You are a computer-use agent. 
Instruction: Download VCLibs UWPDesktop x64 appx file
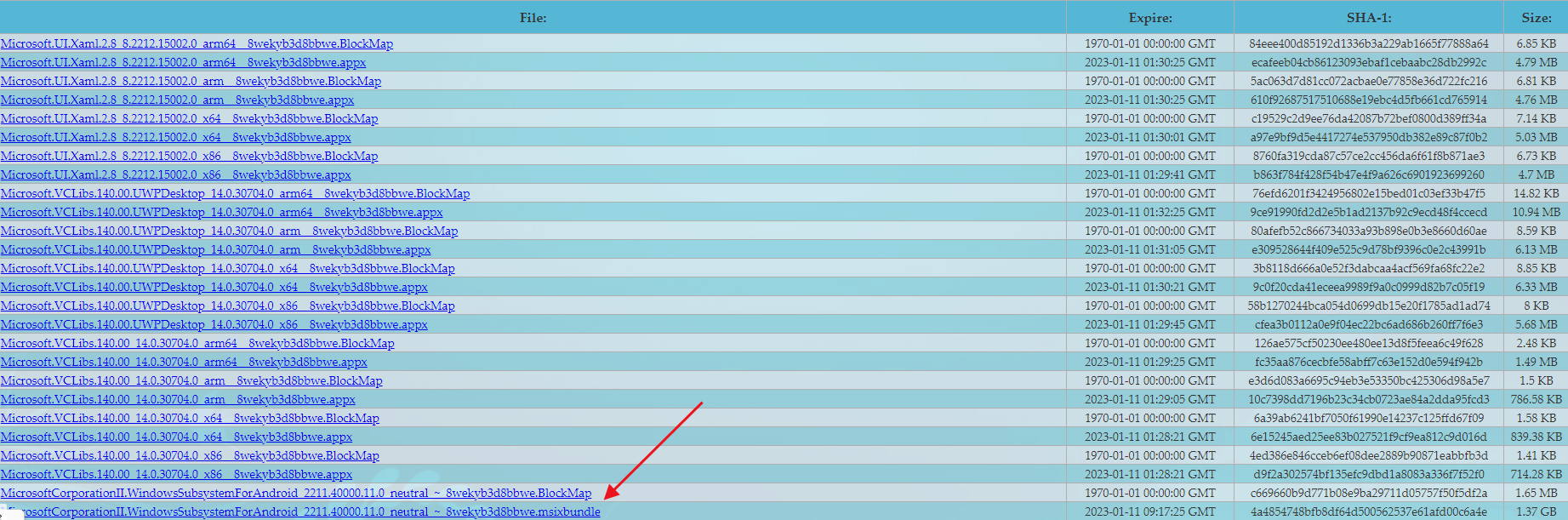[x=214, y=287]
